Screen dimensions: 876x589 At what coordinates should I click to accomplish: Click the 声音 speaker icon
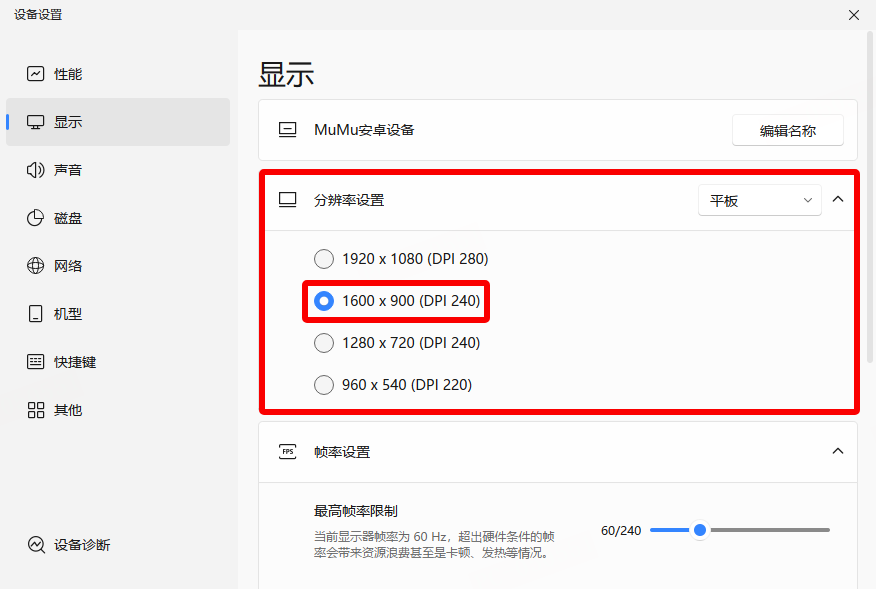(x=36, y=170)
